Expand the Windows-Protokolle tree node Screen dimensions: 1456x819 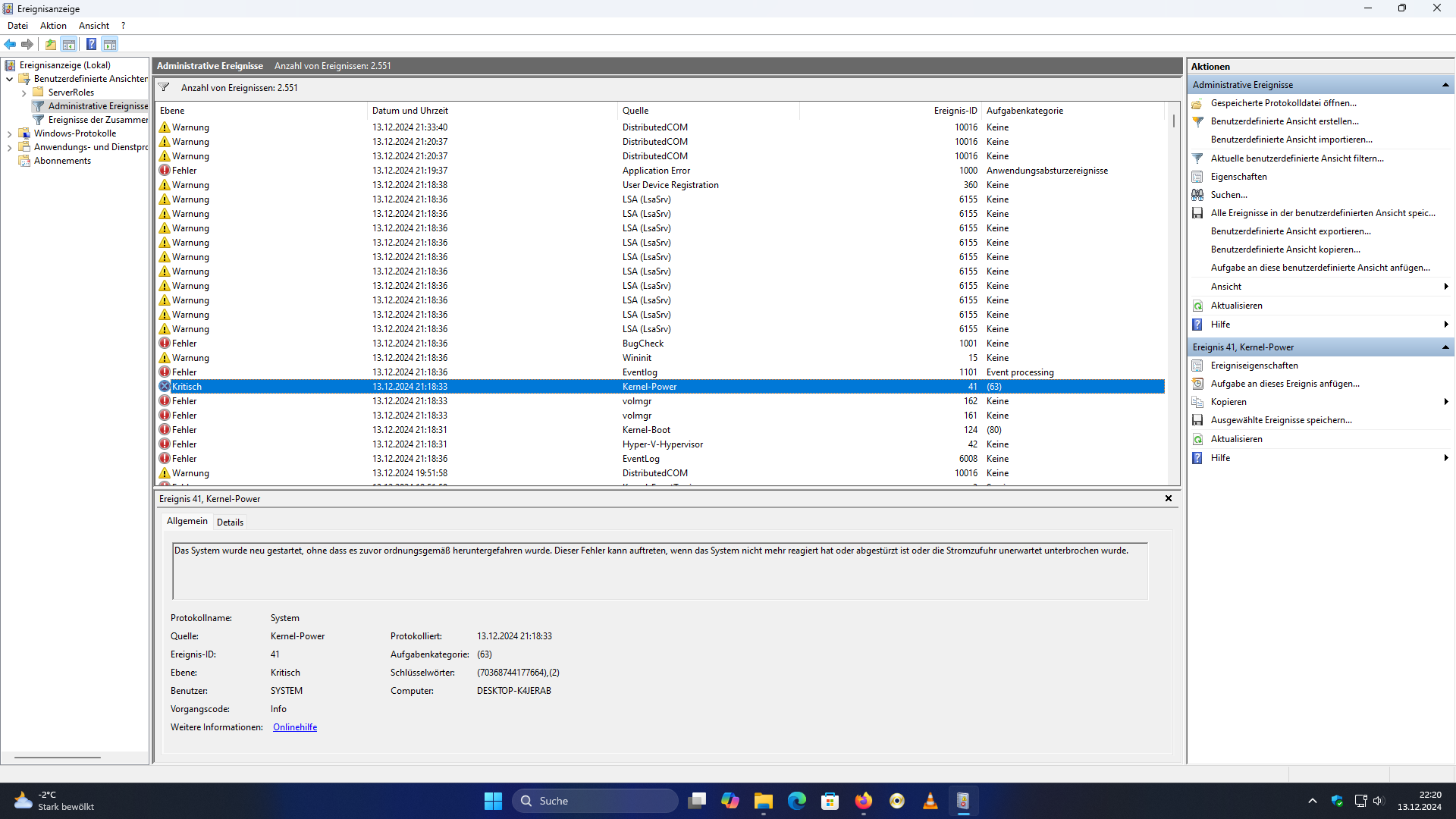[x=9, y=133]
